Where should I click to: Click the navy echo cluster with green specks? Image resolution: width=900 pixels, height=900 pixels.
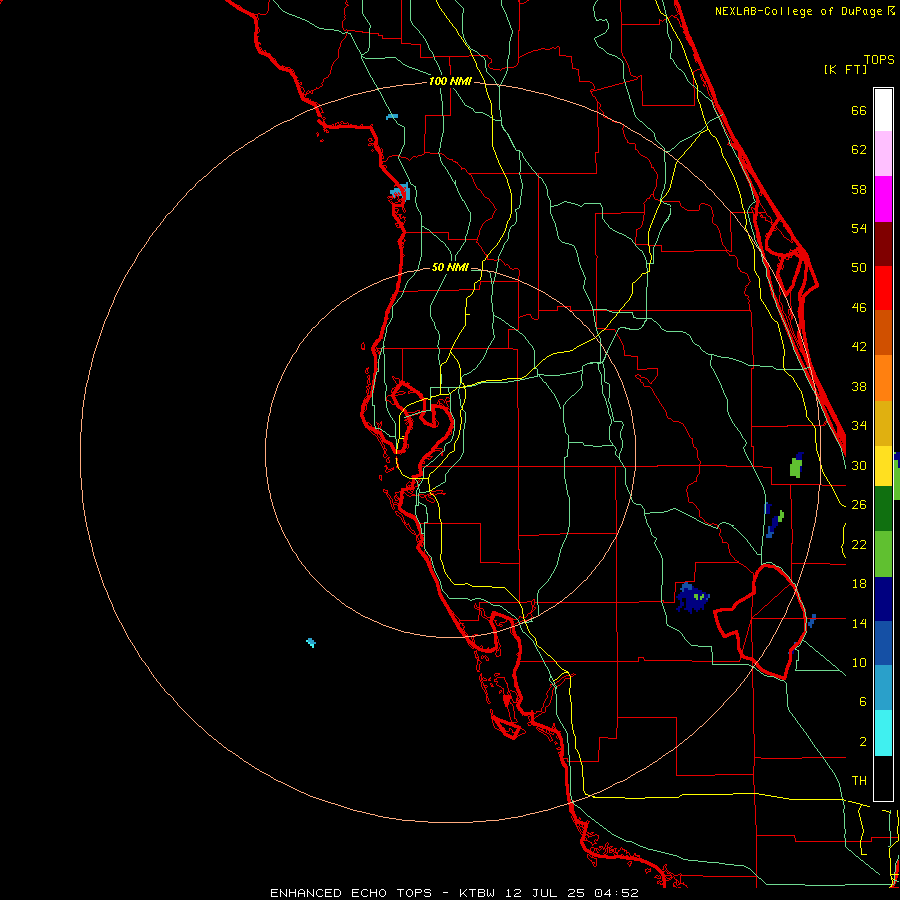coord(692,598)
